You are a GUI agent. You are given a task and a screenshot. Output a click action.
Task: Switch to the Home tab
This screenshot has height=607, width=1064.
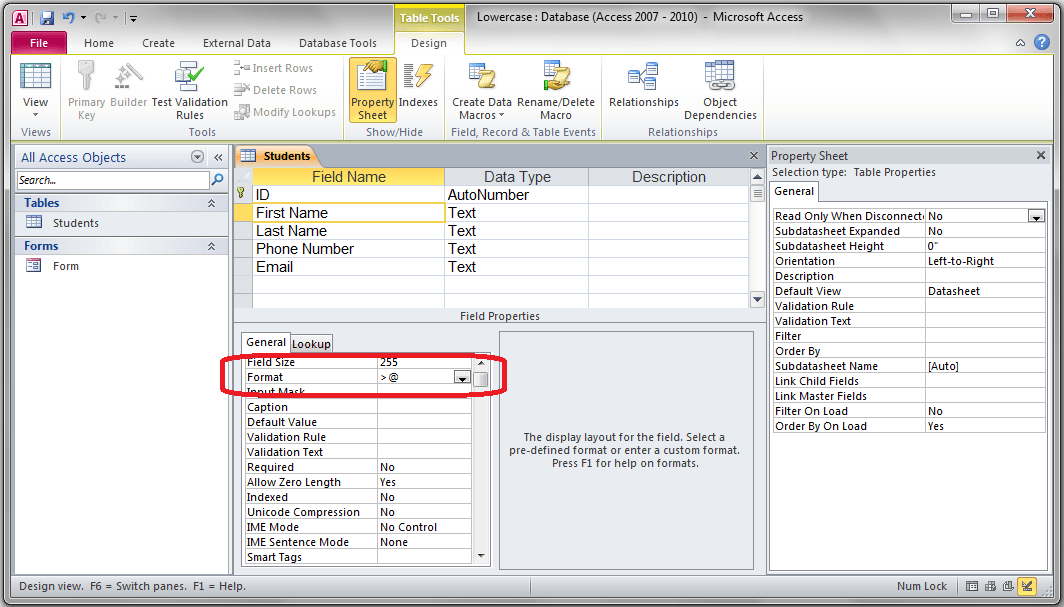pyautogui.click(x=99, y=43)
